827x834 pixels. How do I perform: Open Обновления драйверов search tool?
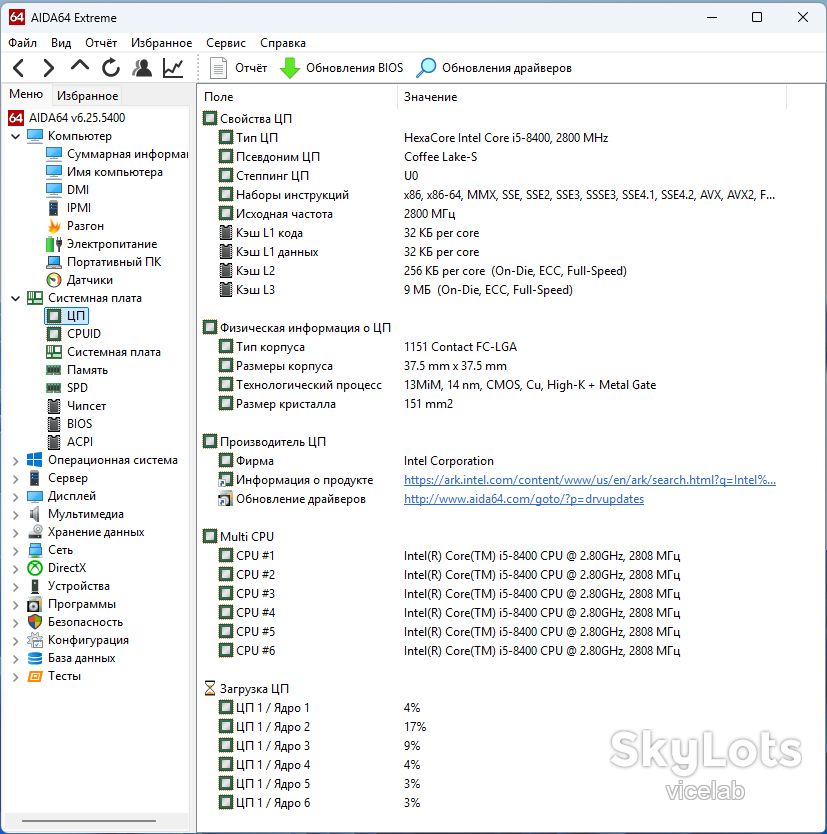(x=494, y=68)
